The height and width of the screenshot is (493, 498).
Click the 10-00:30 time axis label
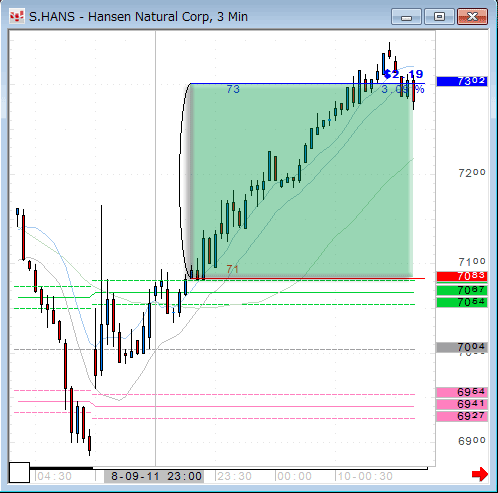tap(365, 476)
